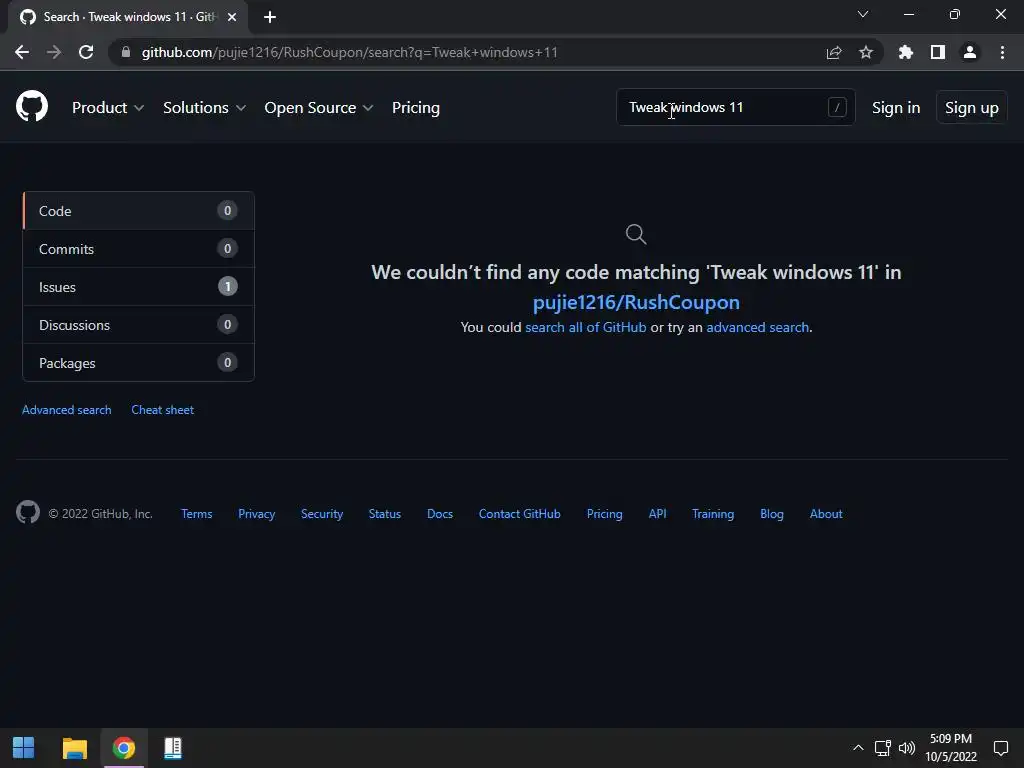
Task: Click the GitHub octocat logo in header
Action: click(x=32, y=106)
